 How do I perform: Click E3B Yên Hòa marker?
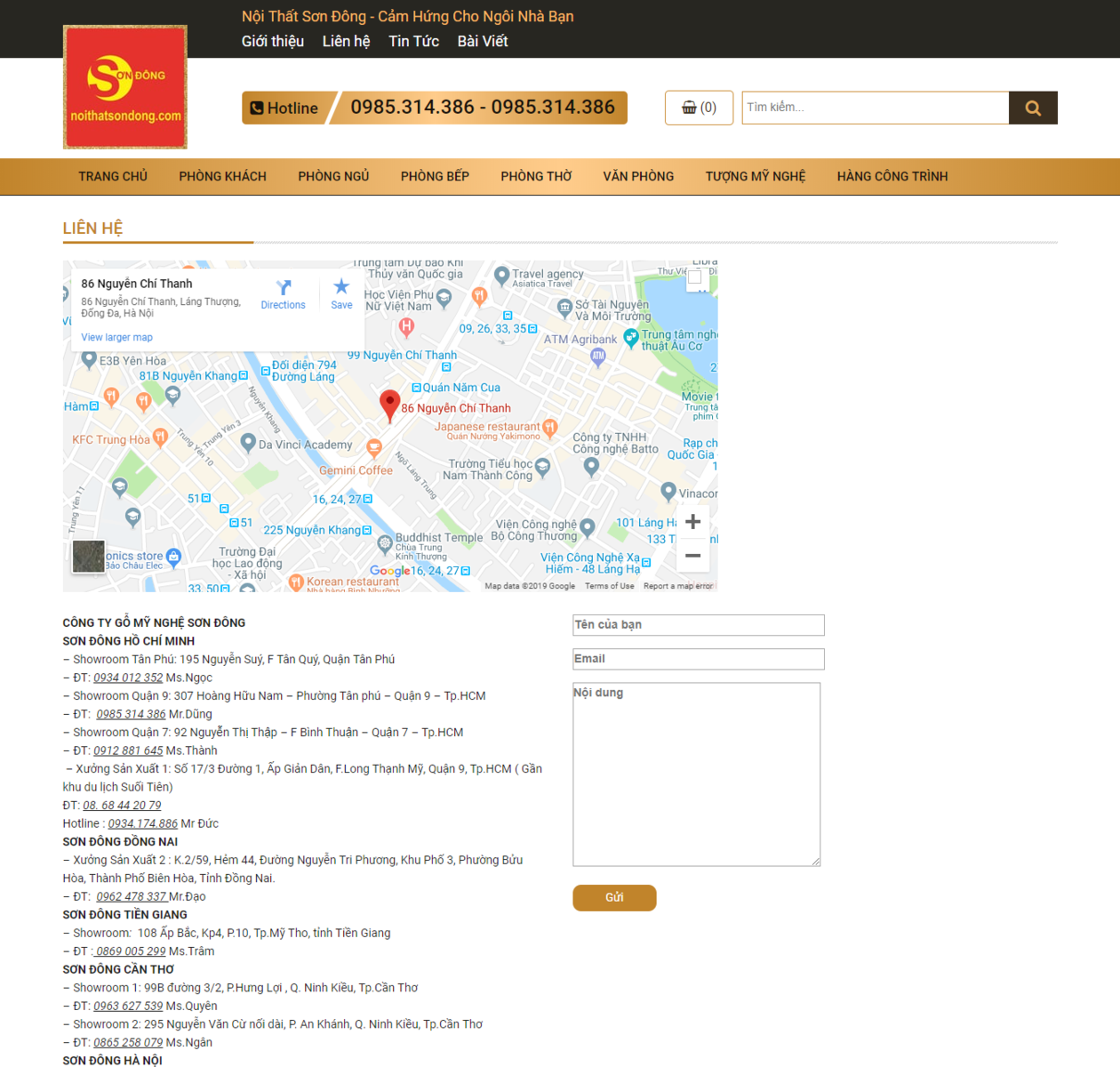pyautogui.click(x=89, y=359)
